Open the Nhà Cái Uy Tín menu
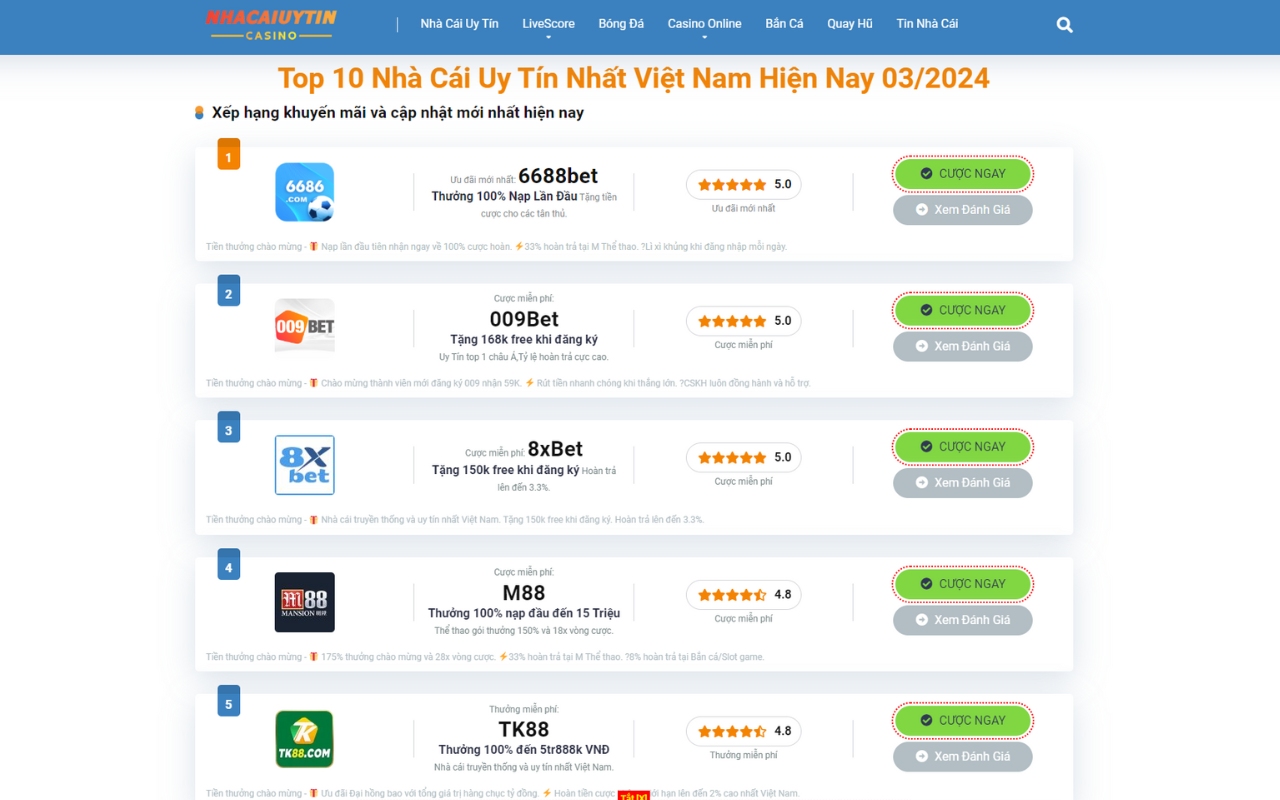 (459, 24)
